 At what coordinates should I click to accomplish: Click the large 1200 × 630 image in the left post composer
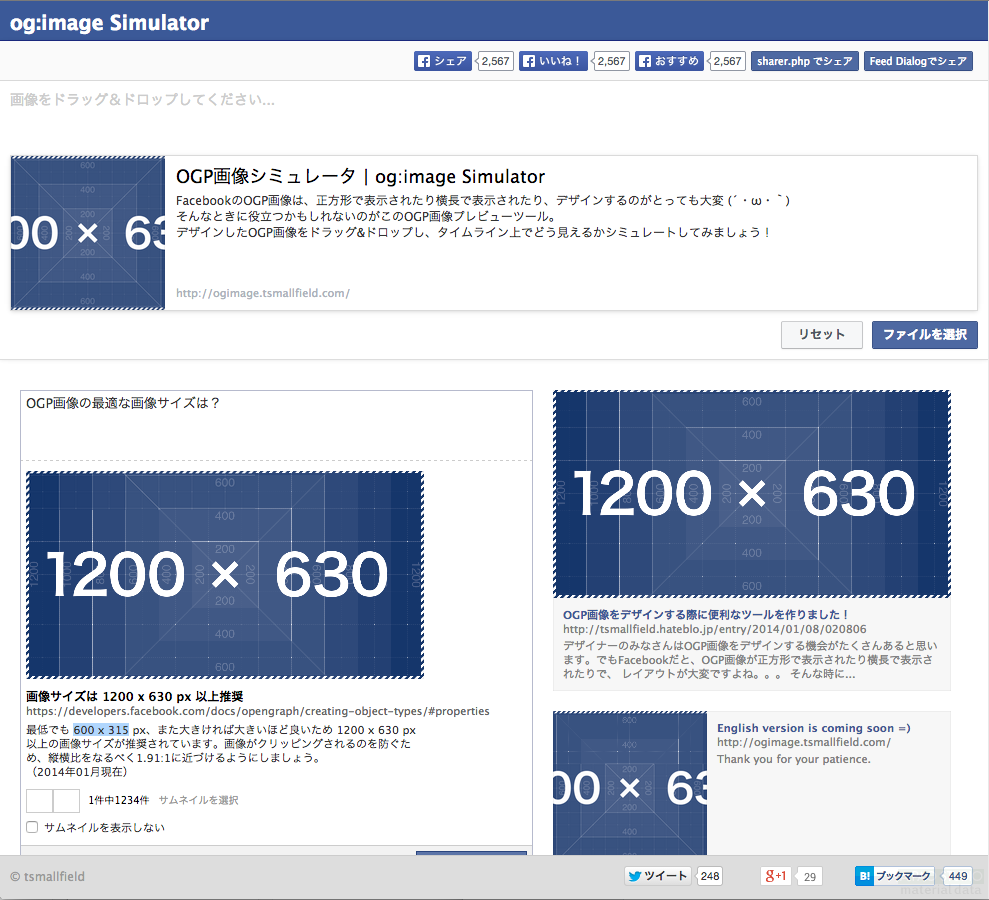[x=225, y=575]
